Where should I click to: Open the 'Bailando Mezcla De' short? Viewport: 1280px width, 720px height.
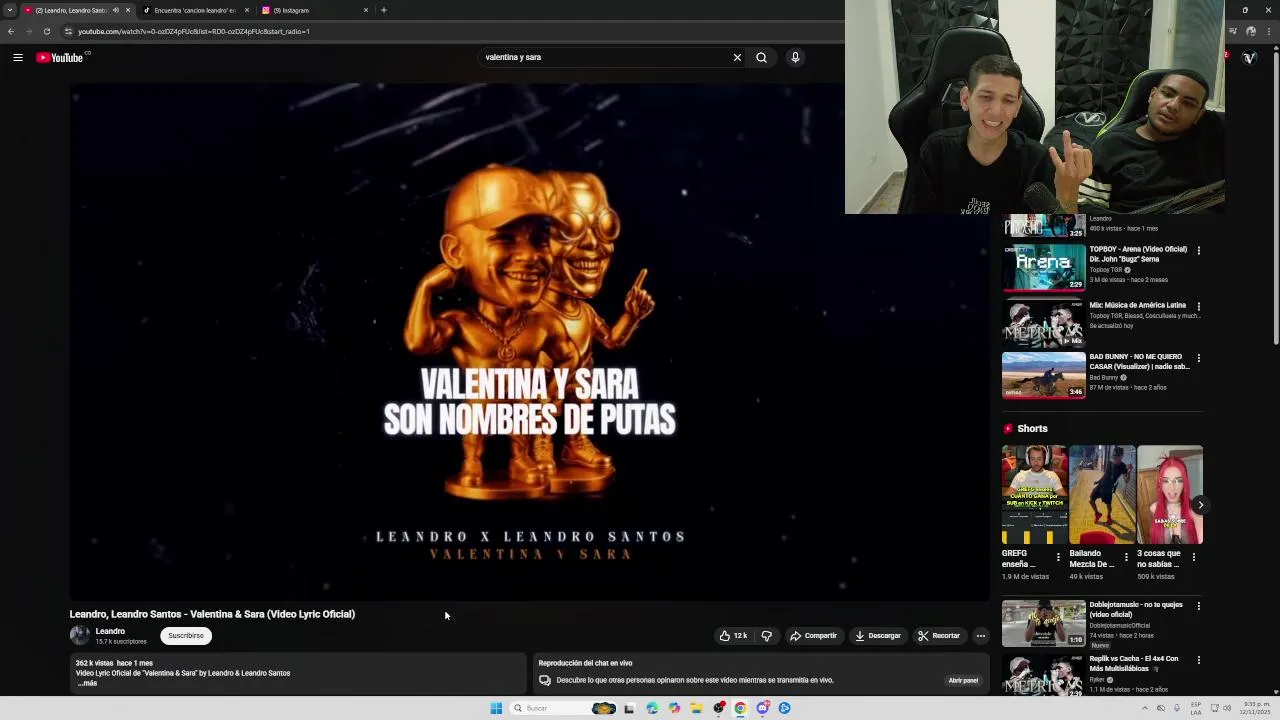click(1102, 495)
